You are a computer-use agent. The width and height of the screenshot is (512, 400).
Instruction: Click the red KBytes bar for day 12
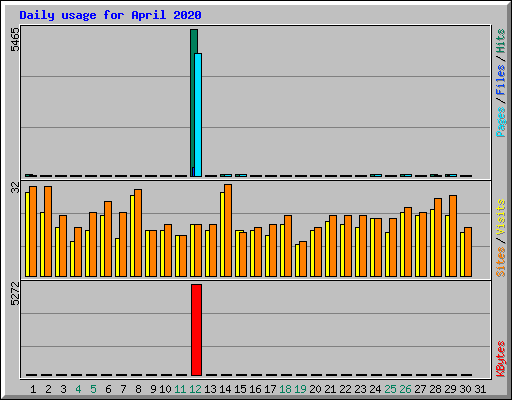click(196, 330)
